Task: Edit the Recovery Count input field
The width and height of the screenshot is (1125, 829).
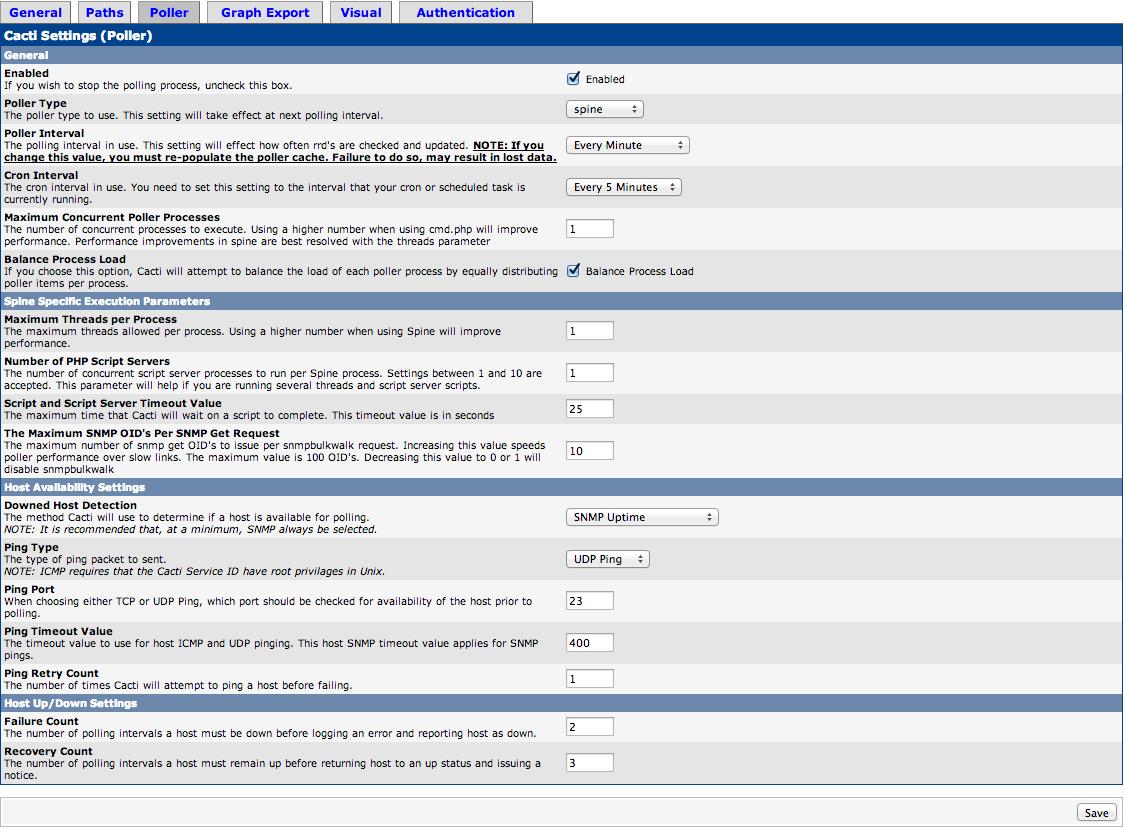Action: coord(590,763)
